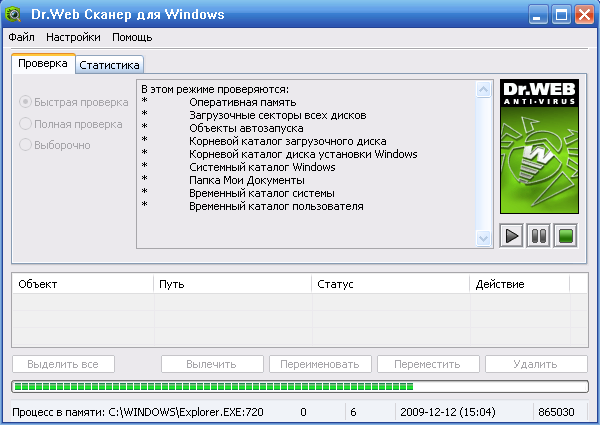This screenshot has width=600, height=425.
Task: Sort by the Объект column header
Action: (83, 284)
